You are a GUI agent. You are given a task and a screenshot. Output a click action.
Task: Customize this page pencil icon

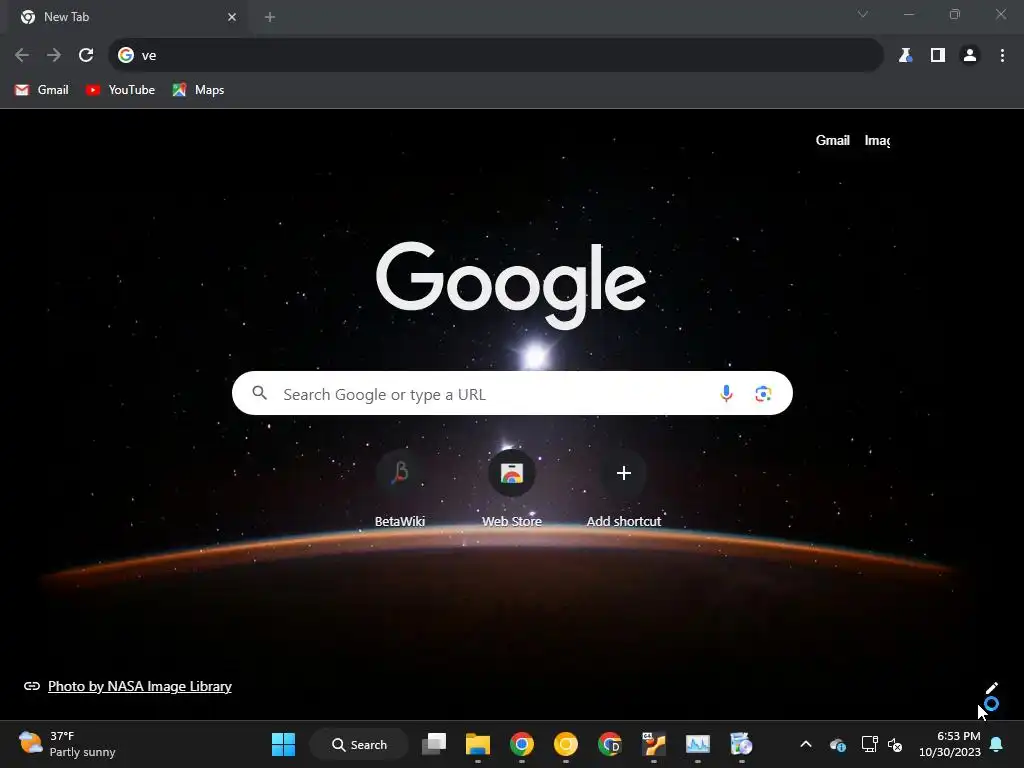pos(991,689)
